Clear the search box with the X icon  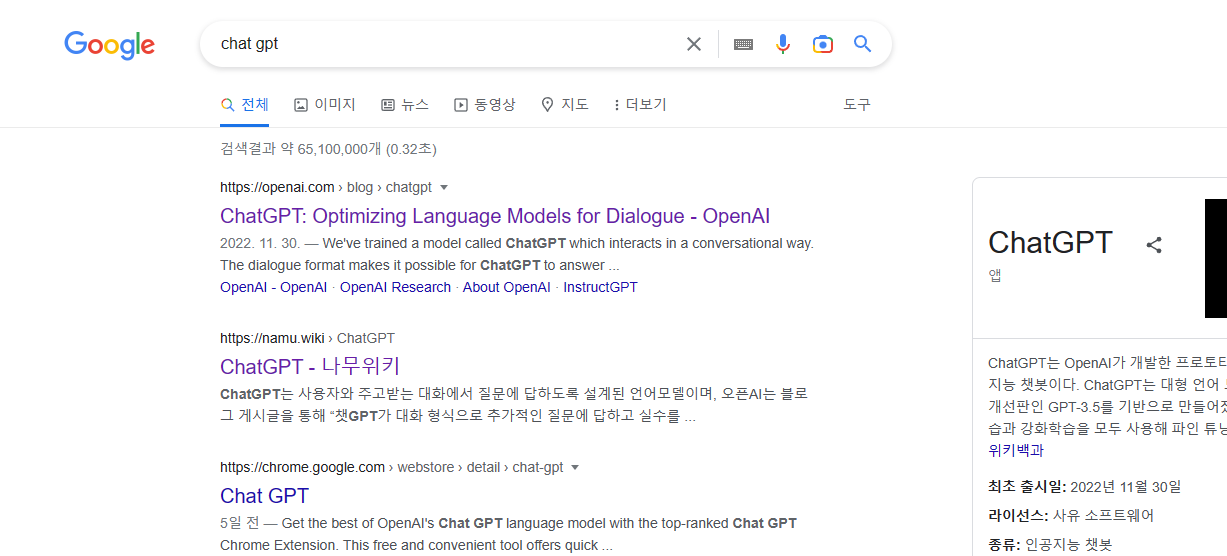pos(693,44)
